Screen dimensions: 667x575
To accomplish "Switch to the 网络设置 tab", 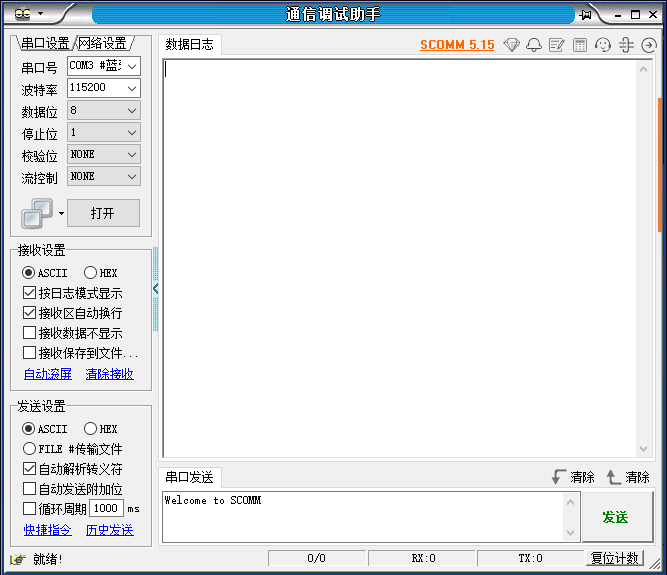I will 103,43.
